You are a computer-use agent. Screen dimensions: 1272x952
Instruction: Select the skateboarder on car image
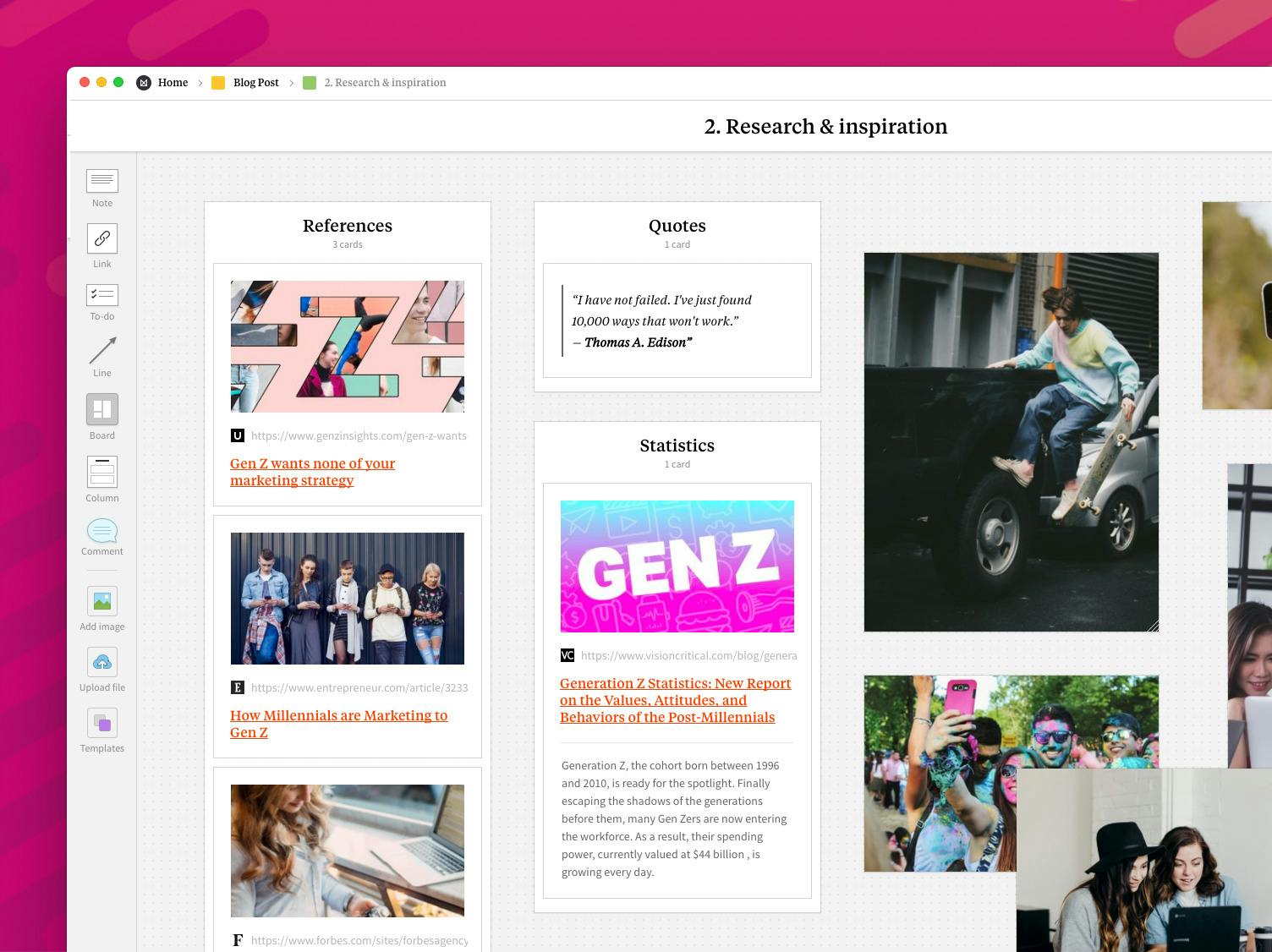coord(1012,442)
